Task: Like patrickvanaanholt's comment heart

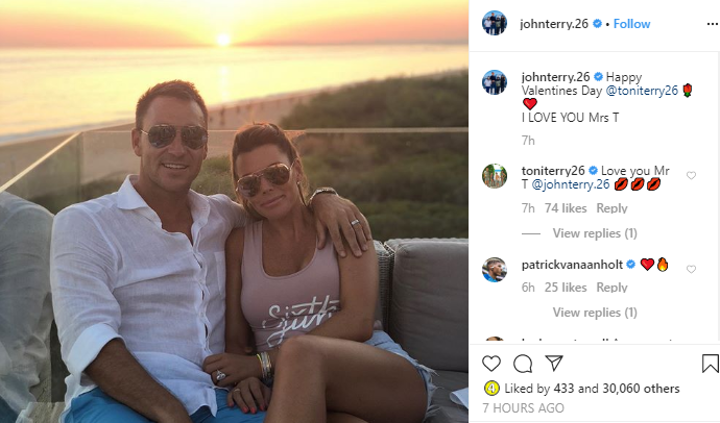Action: 691,269
